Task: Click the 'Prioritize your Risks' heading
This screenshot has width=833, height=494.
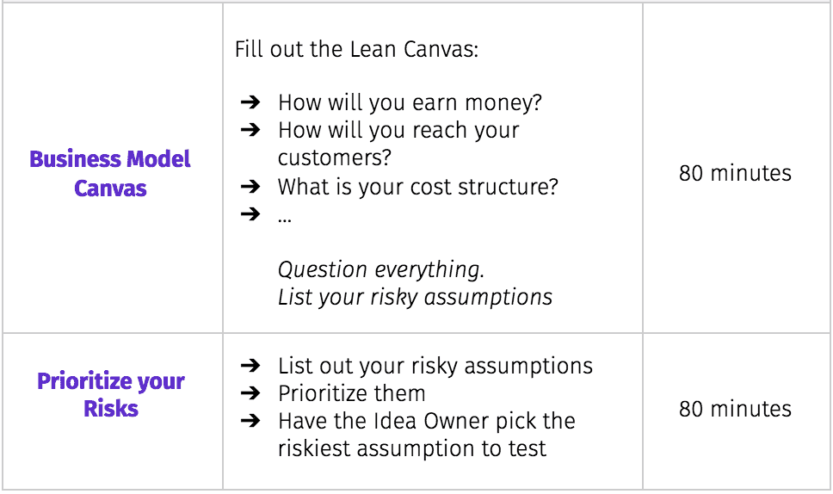Action: (x=110, y=395)
